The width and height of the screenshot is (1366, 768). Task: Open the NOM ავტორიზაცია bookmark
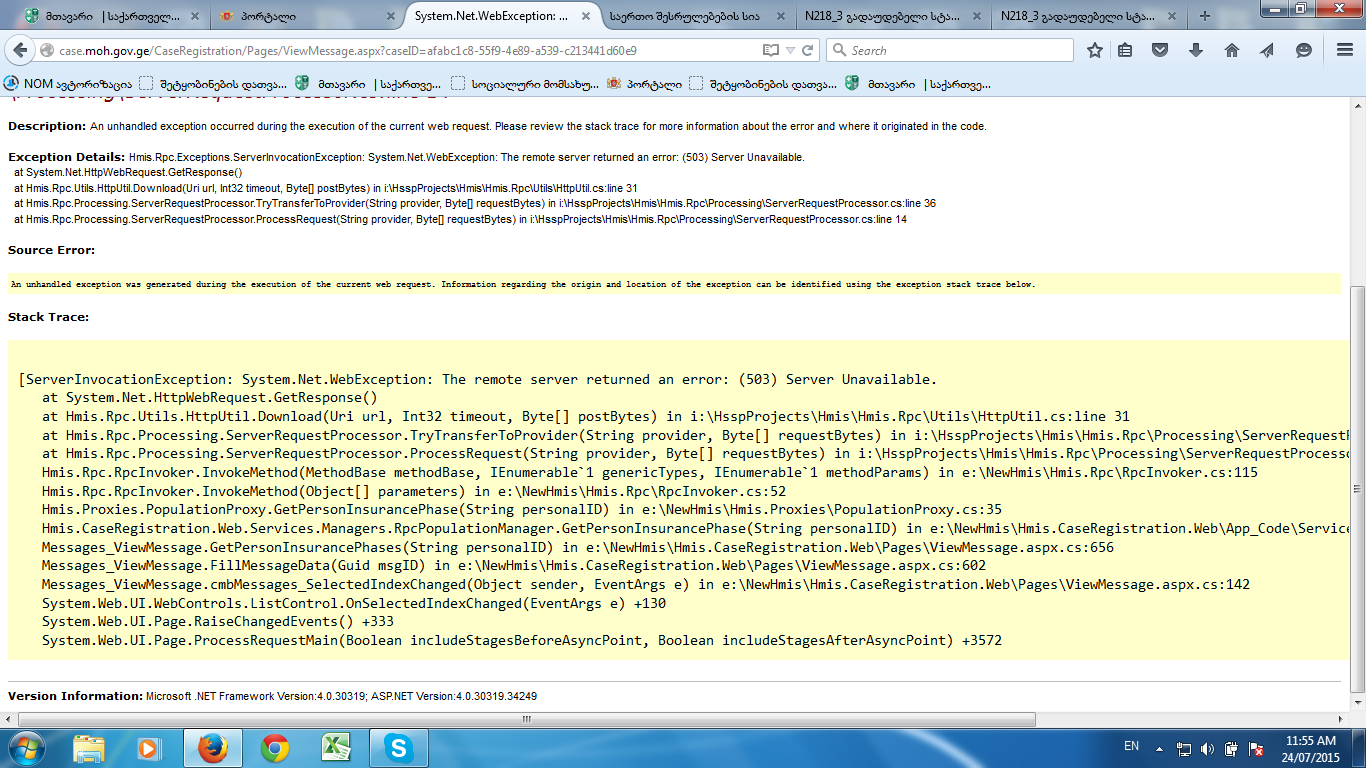68,84
